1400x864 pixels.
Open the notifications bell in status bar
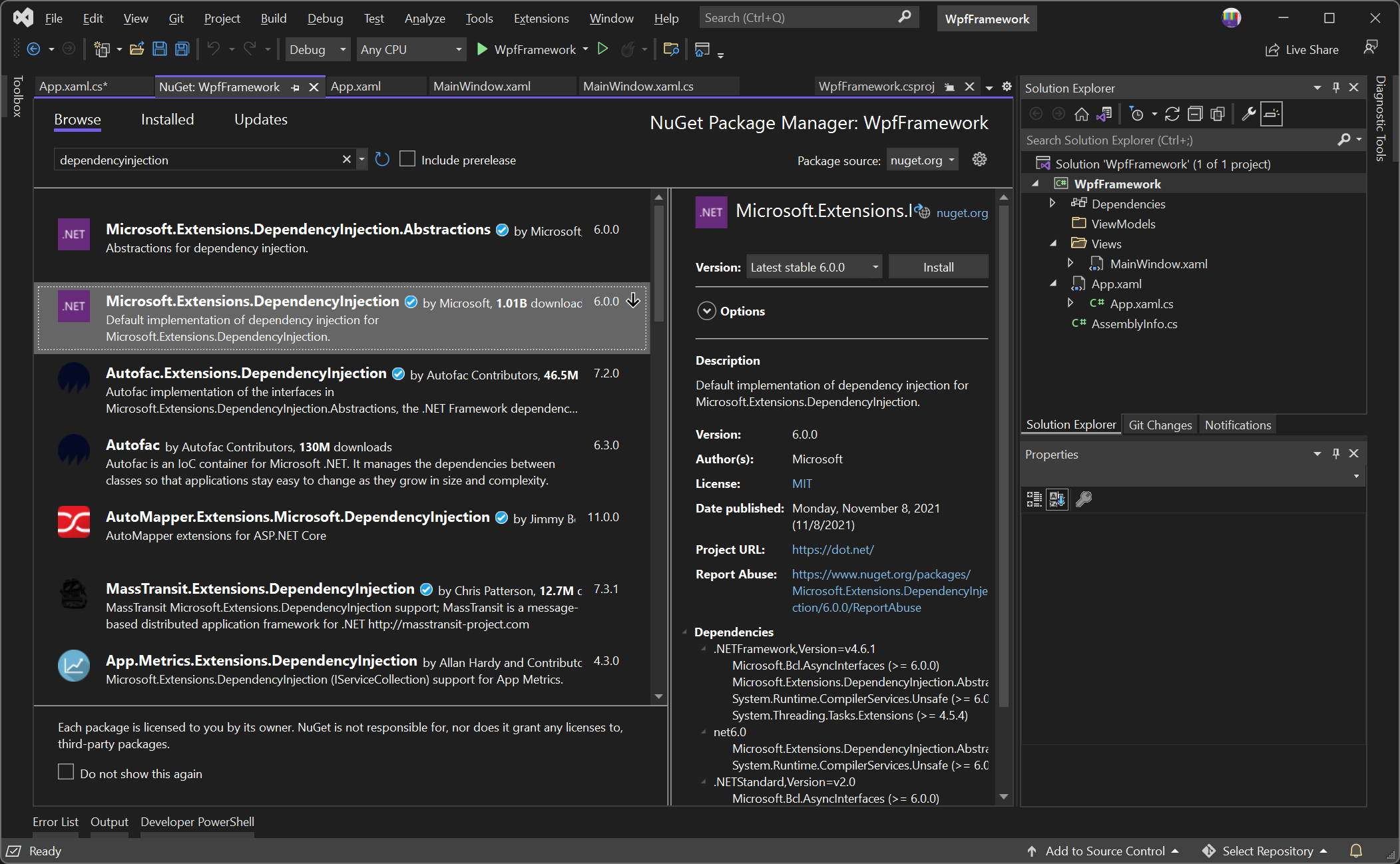(x=1355, y=851)
